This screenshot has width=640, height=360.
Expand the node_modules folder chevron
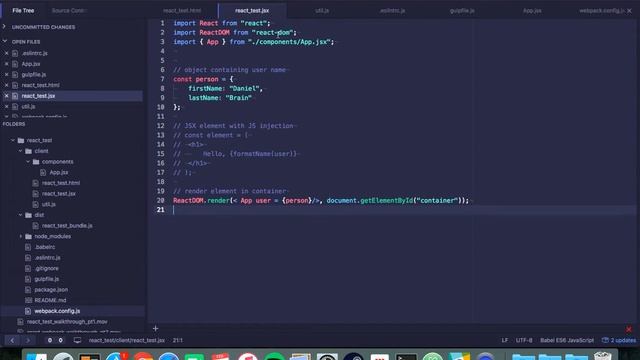[x=20, y=236]
